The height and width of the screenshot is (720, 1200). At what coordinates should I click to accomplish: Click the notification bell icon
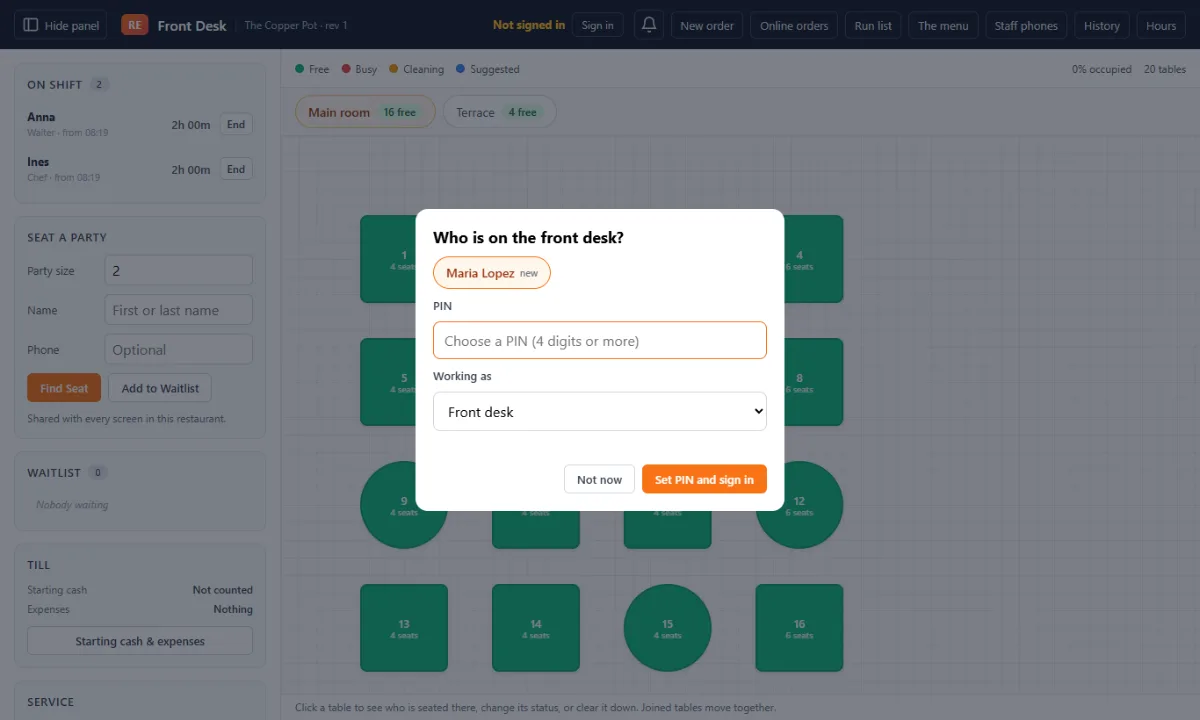649,25
